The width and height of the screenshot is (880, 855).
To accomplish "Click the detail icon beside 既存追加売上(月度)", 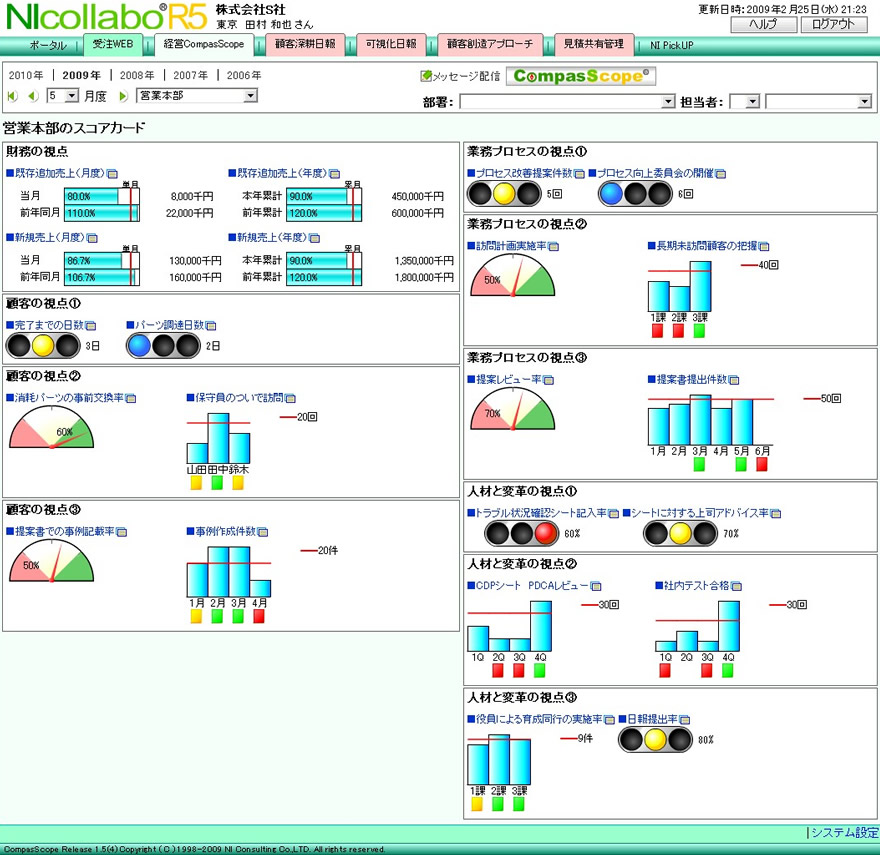I will [112, 174].
